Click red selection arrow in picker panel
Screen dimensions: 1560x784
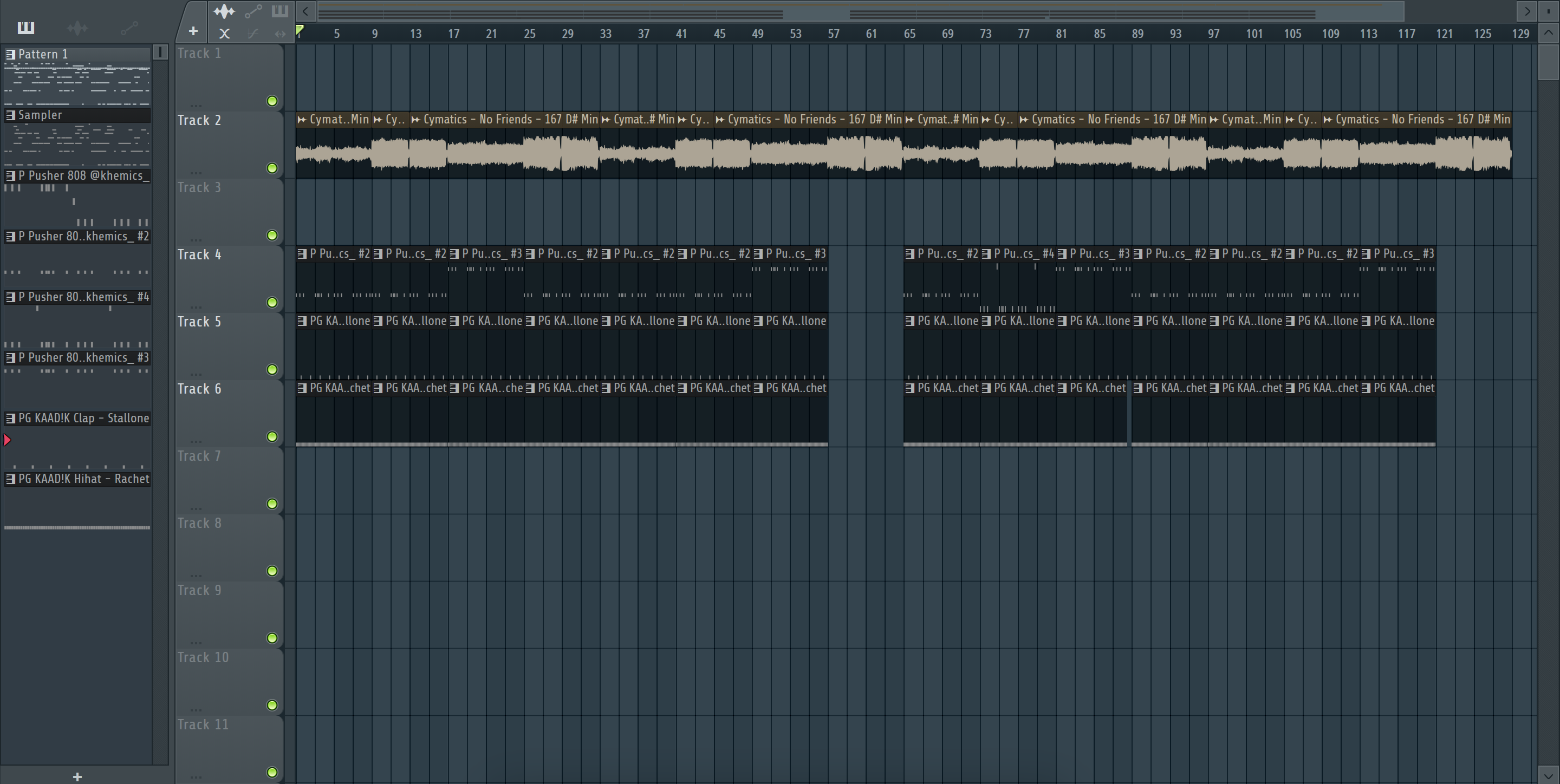(x=7, y=440)
